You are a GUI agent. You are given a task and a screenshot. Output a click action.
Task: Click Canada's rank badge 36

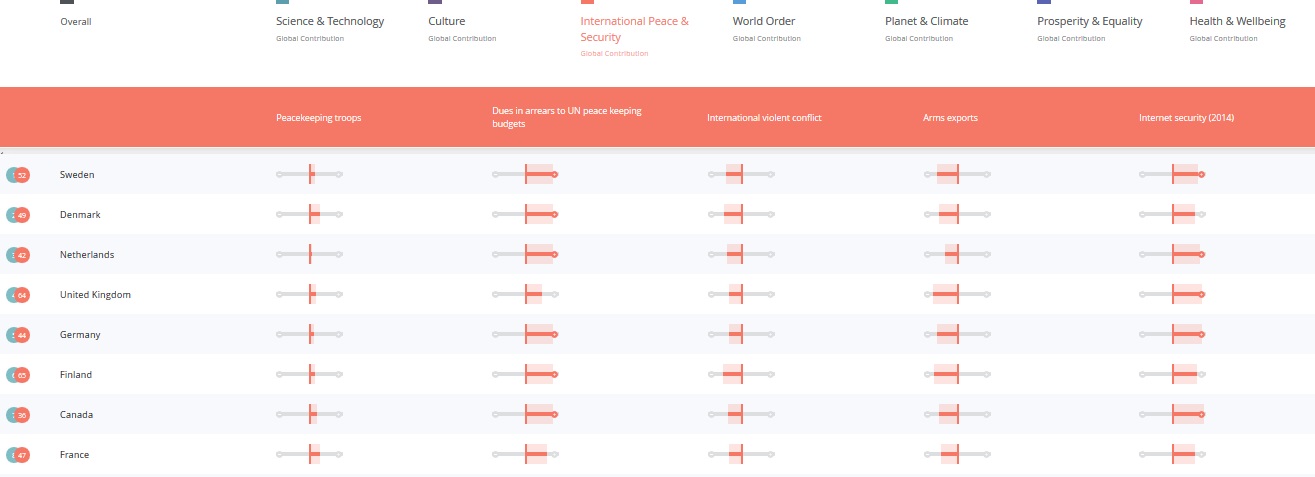pos(22,415)
